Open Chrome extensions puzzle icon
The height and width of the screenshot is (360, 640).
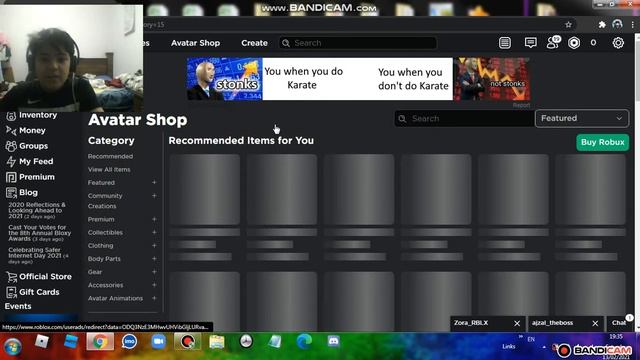[x=602, y=24]
